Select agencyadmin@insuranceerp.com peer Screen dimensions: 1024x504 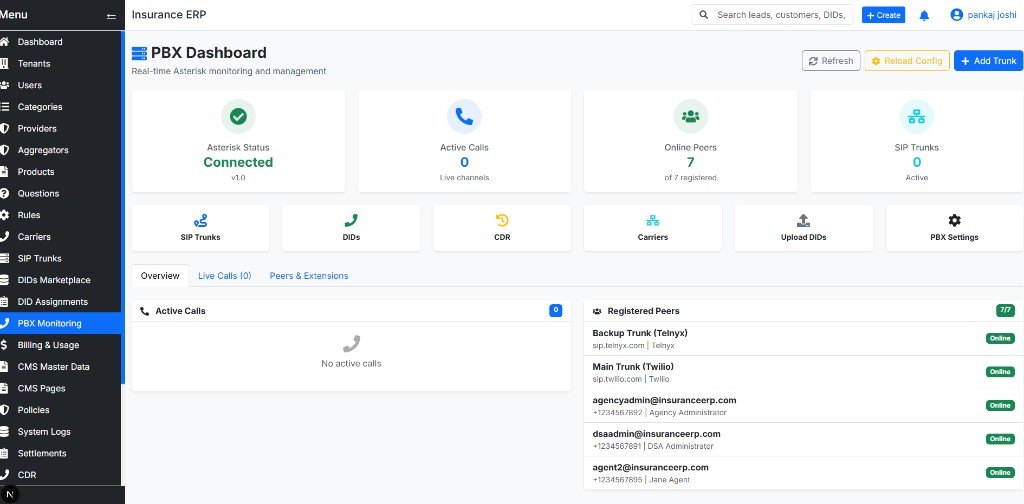804,406
